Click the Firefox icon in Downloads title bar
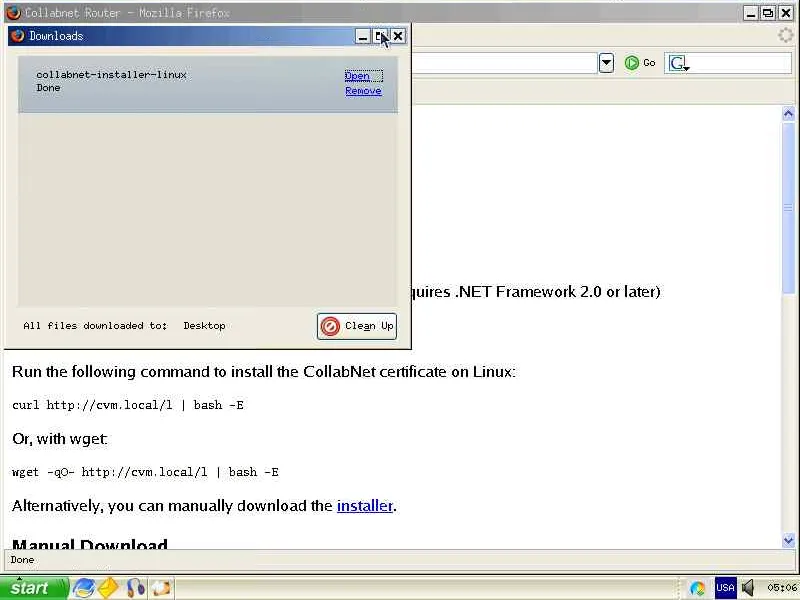Image resolution: width=800 pixels, height=600 pixels. [x=17, y=36]
